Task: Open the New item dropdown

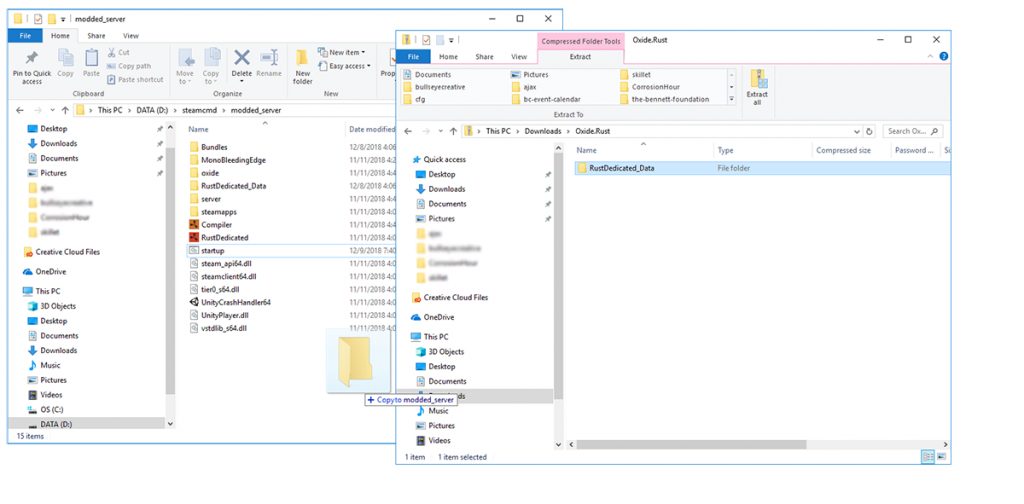Action: click(x=342, y=52)
